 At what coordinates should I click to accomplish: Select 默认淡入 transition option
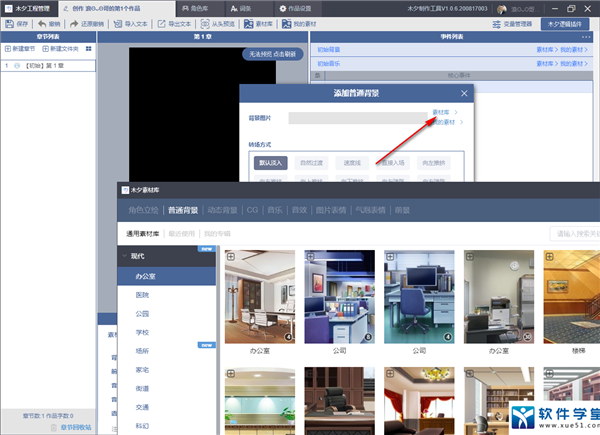[270, 163]
